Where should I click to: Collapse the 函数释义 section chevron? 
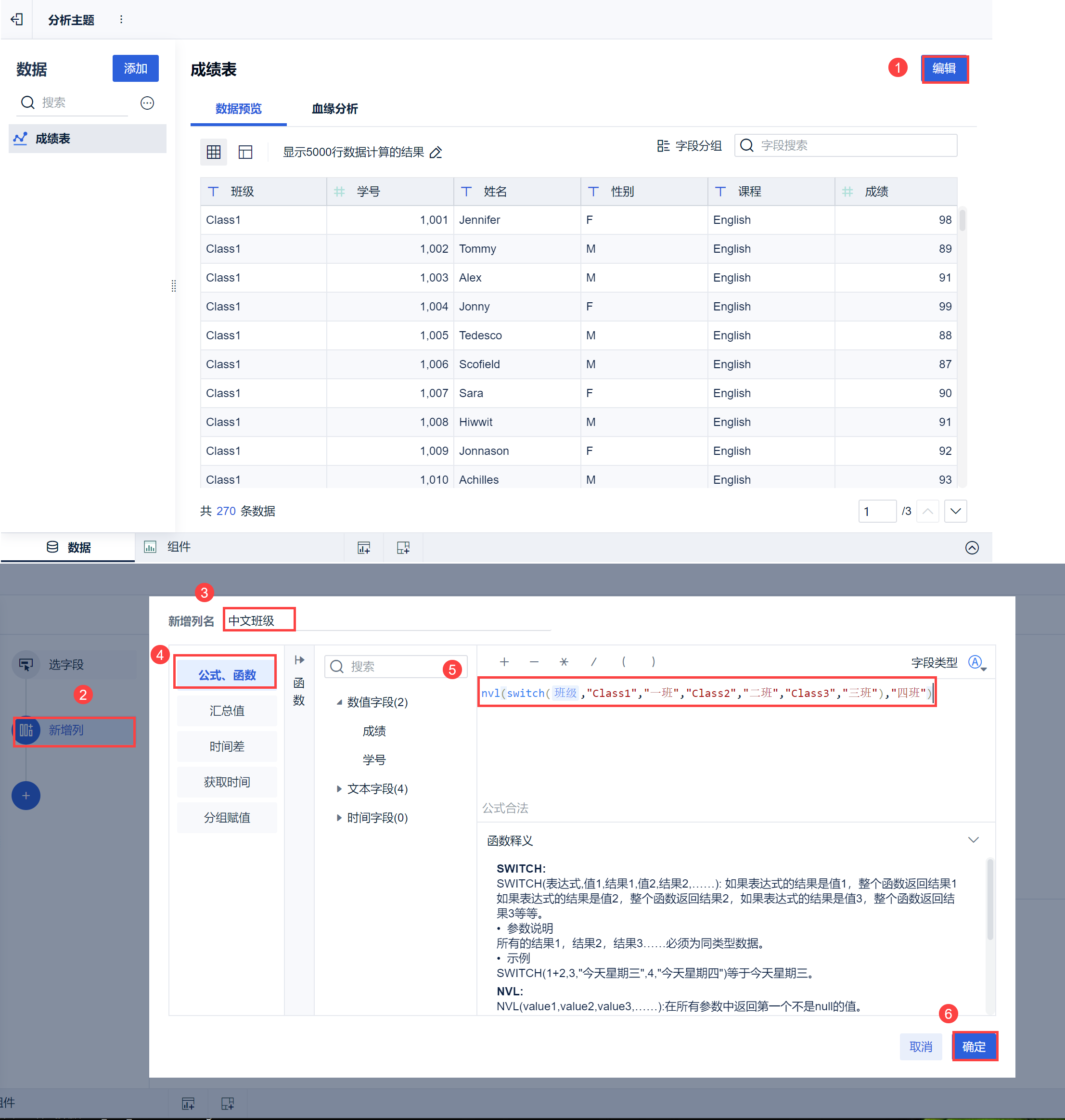973,839
